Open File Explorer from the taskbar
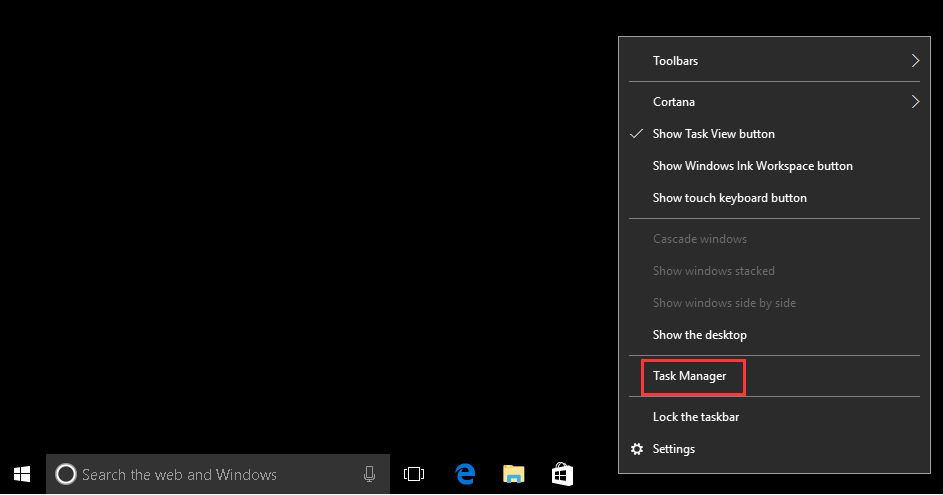 [x=513, y=474]
